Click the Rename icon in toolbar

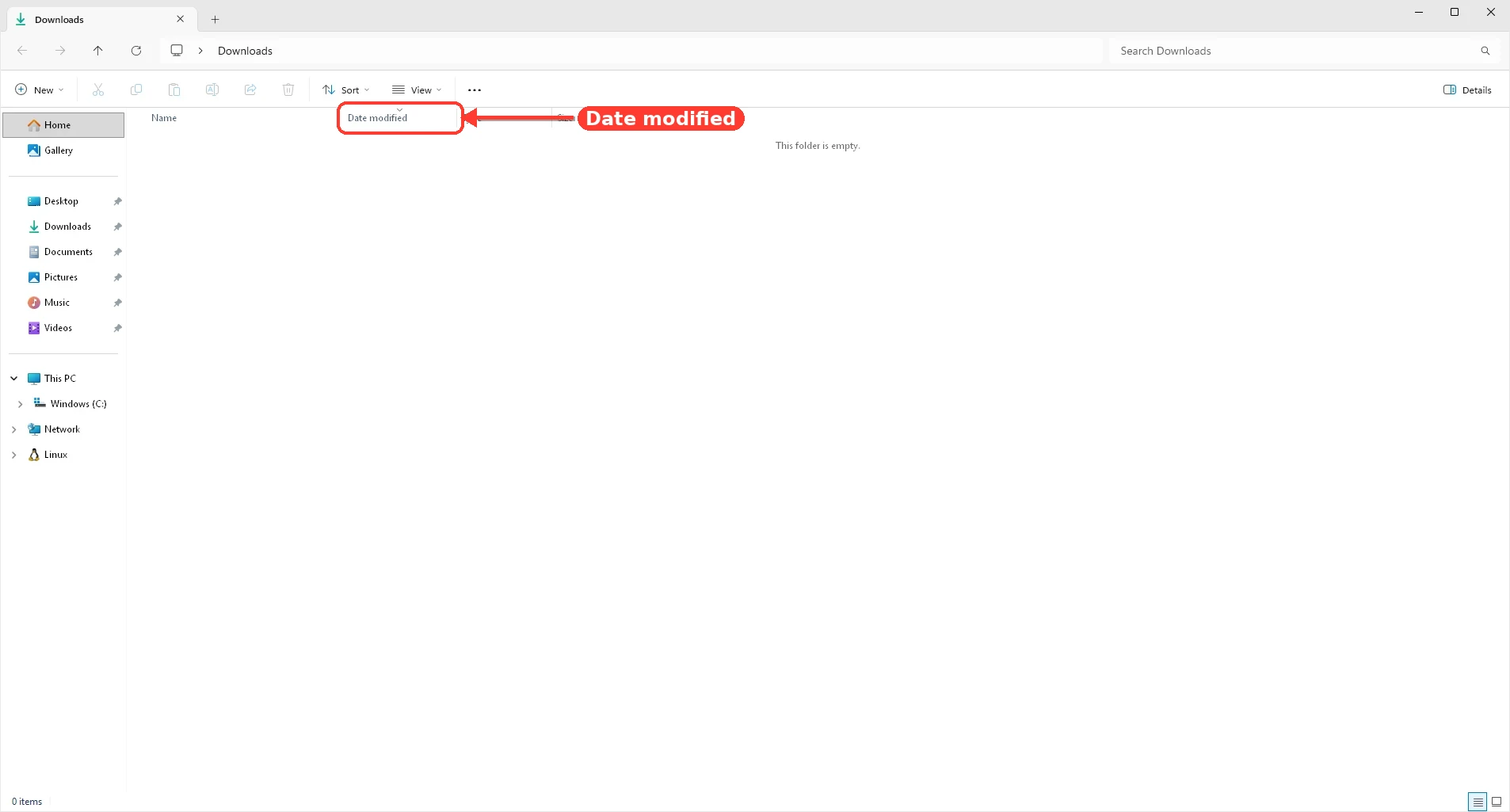tap(212, 90)
